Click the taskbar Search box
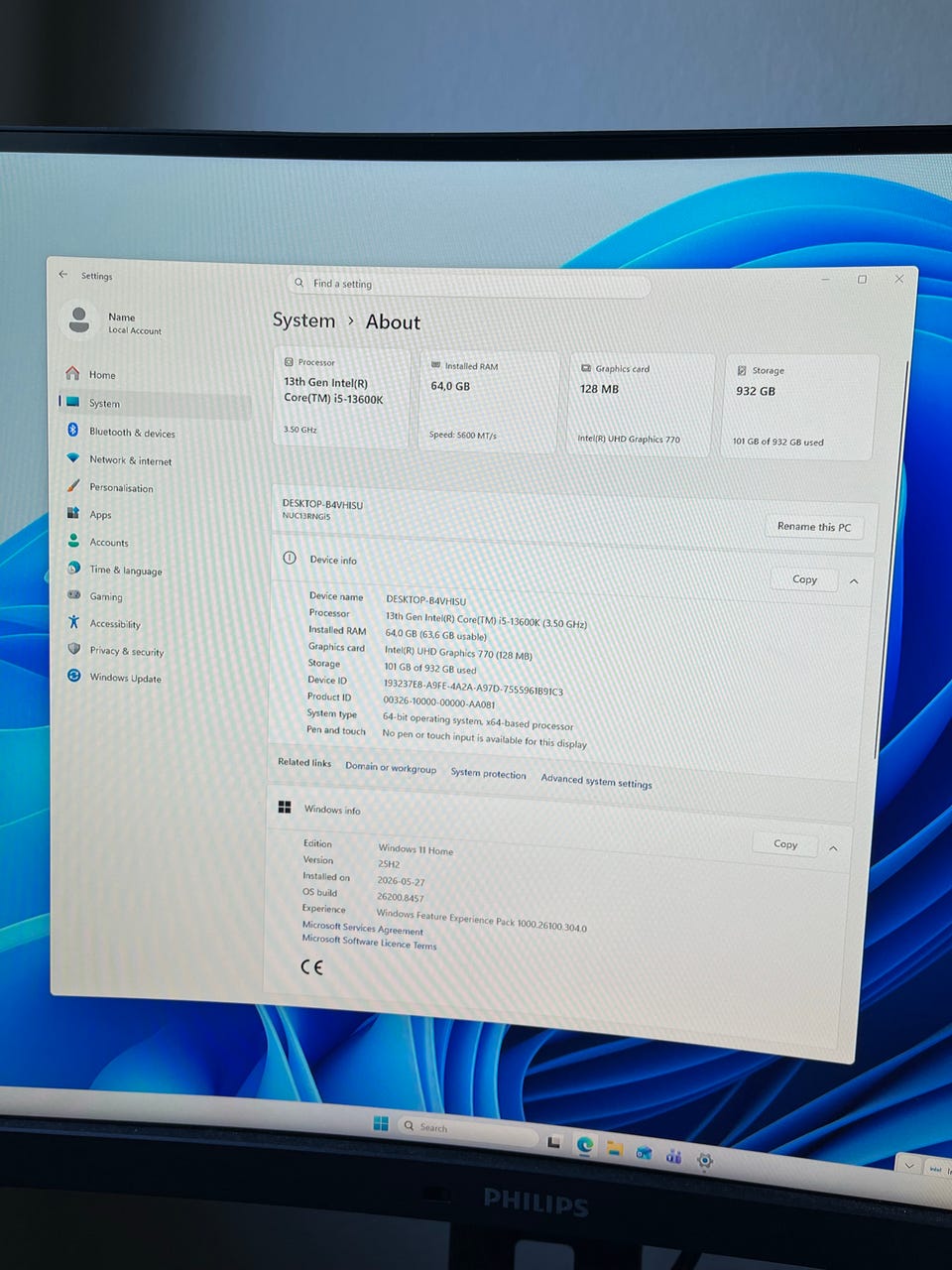 click(x=466, y=1129)
